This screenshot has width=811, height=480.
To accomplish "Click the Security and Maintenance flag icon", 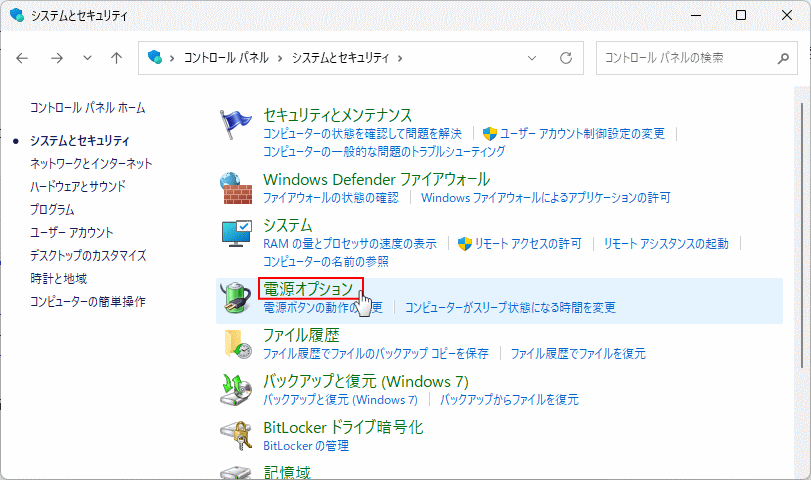I will (x=235, y=124).
